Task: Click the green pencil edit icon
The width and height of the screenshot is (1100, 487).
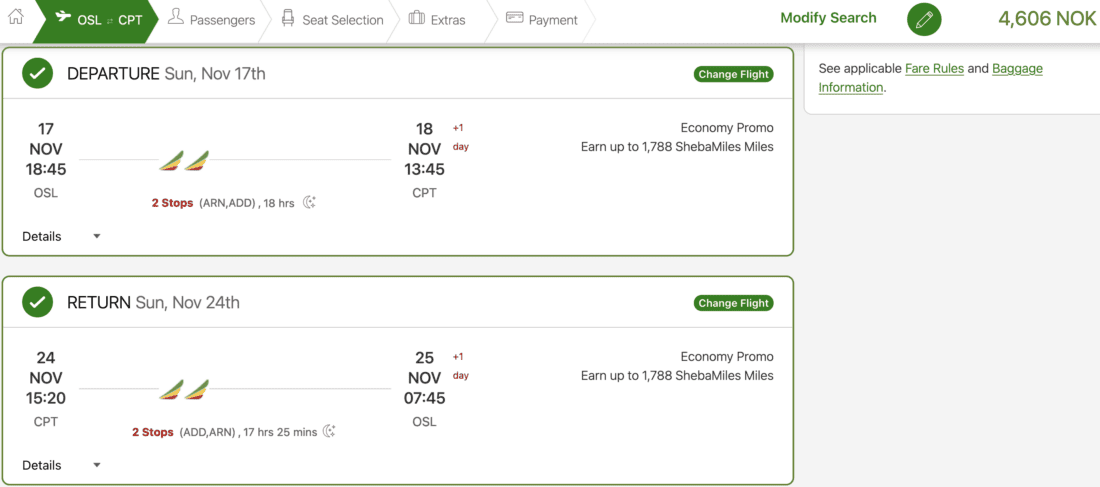Action: [x=924, y=19]
